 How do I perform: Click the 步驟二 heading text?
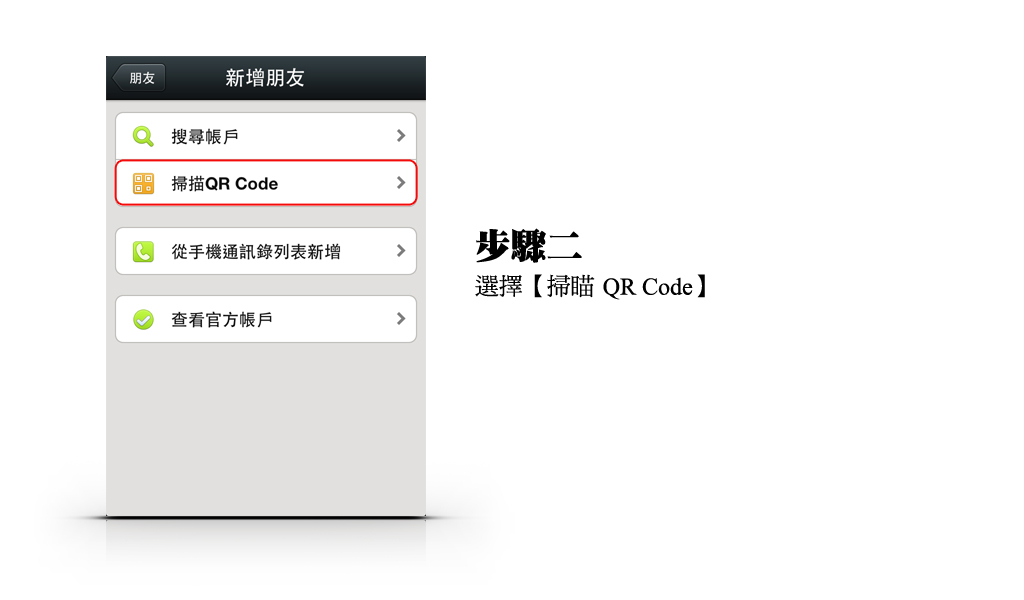click(x=528, y=246)
